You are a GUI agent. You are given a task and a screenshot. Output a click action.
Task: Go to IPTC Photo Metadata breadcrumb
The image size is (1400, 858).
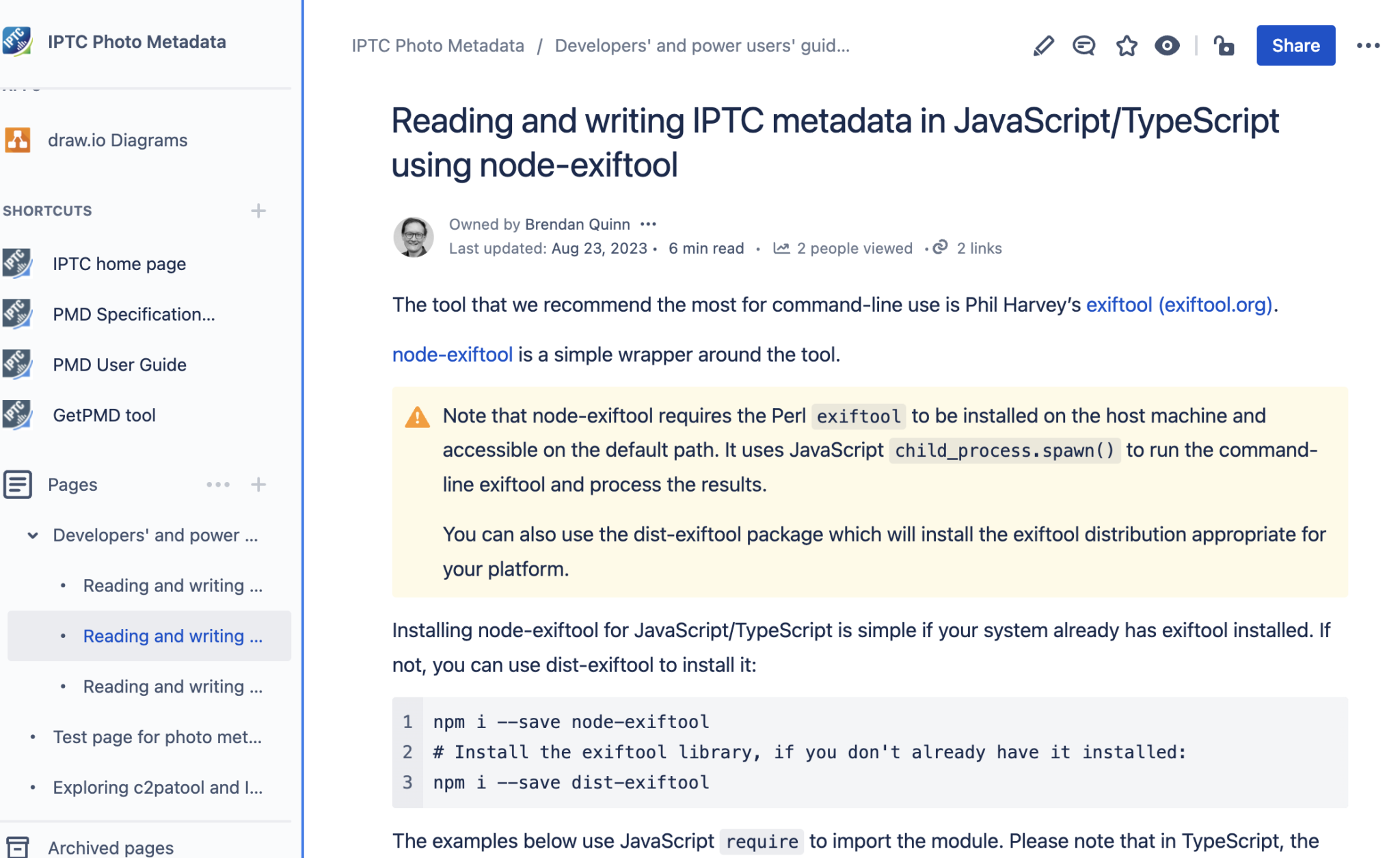point(437,45)
